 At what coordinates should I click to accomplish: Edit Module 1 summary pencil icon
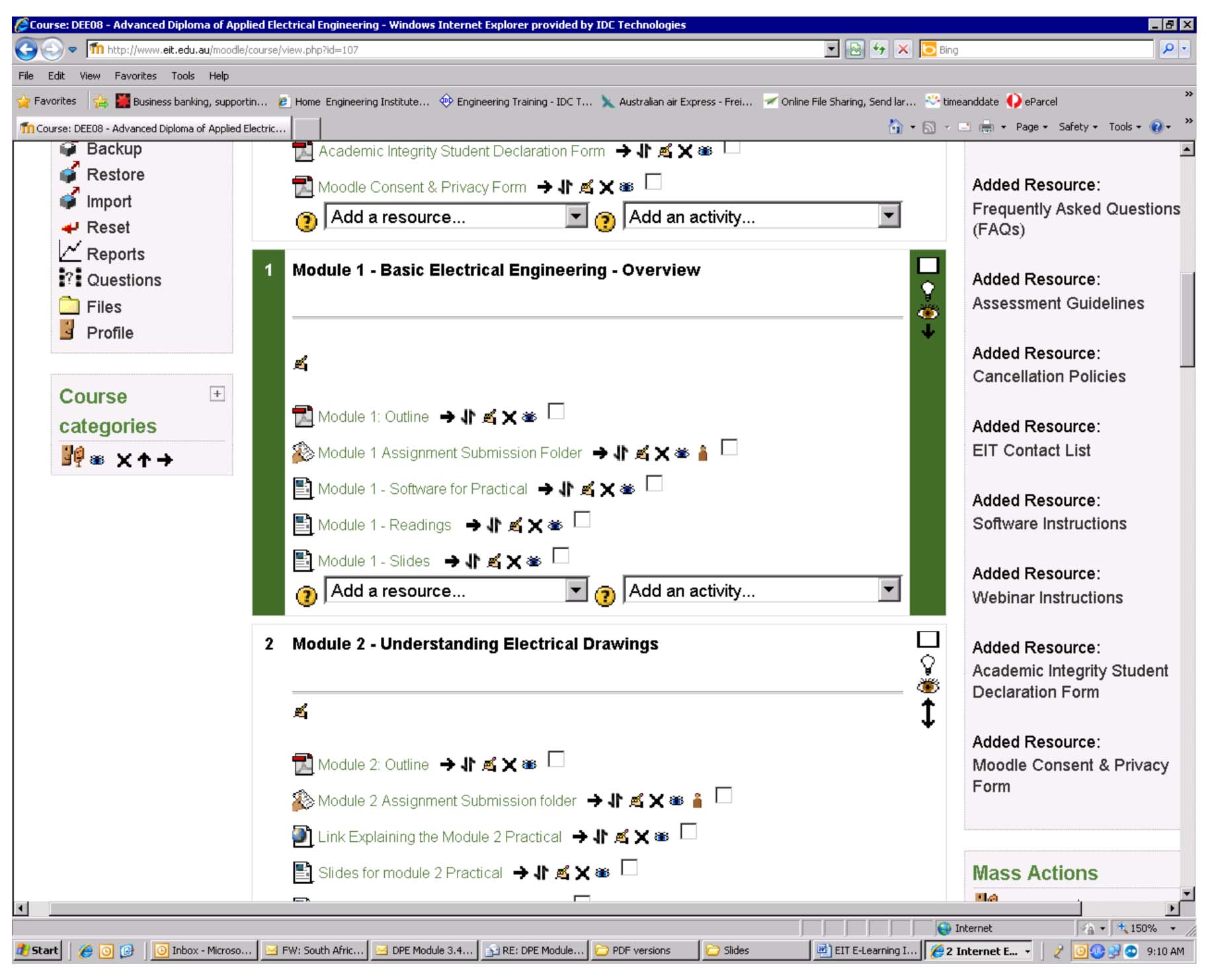(301, 363)
